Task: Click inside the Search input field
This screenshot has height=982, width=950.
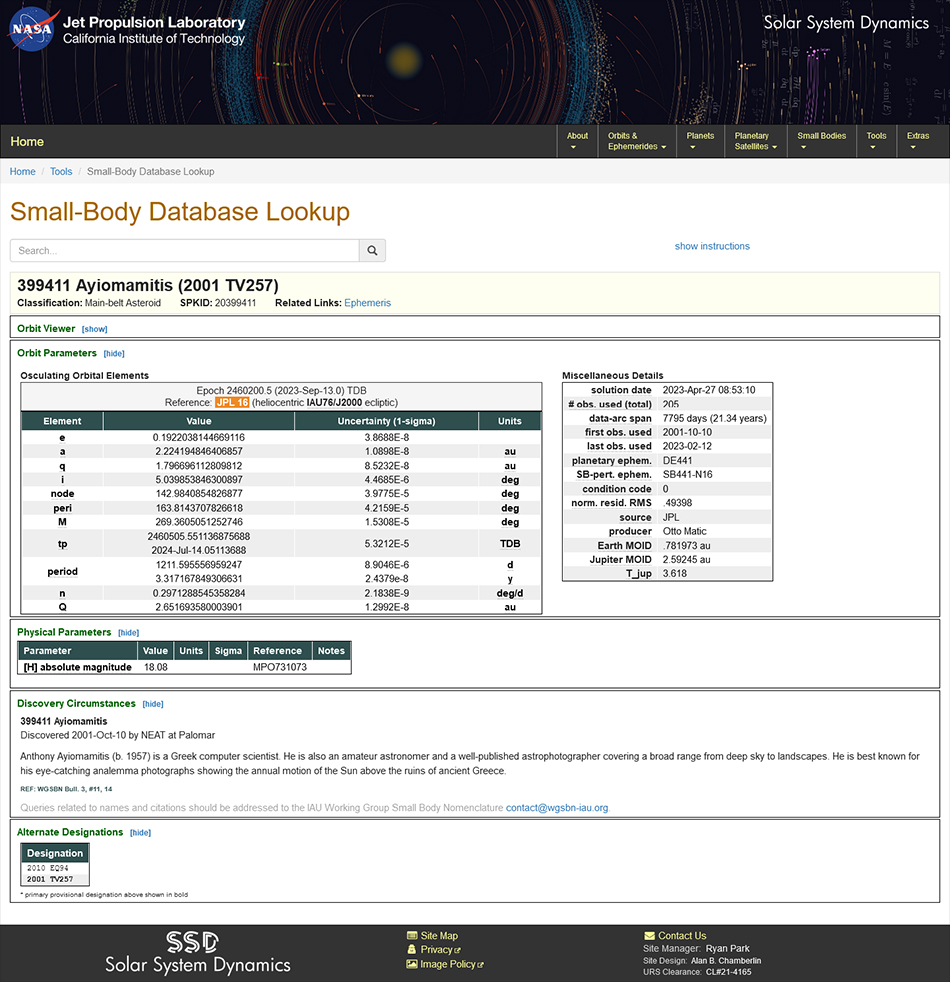Action: pos(184,251)
